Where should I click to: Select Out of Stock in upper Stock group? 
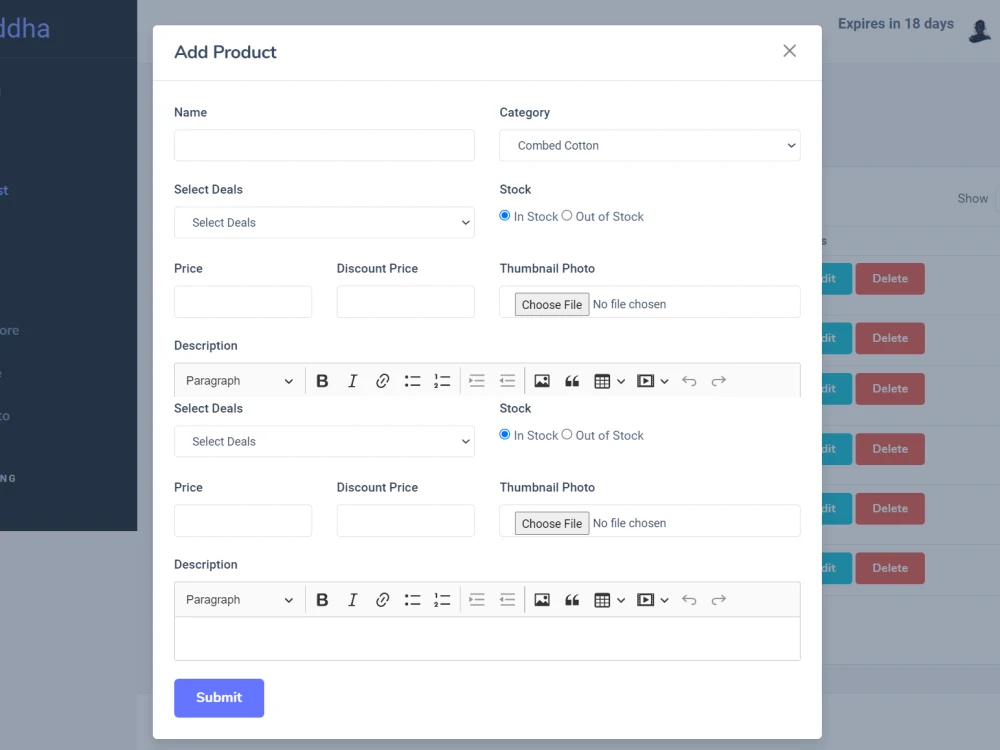[x=566, y=216]
